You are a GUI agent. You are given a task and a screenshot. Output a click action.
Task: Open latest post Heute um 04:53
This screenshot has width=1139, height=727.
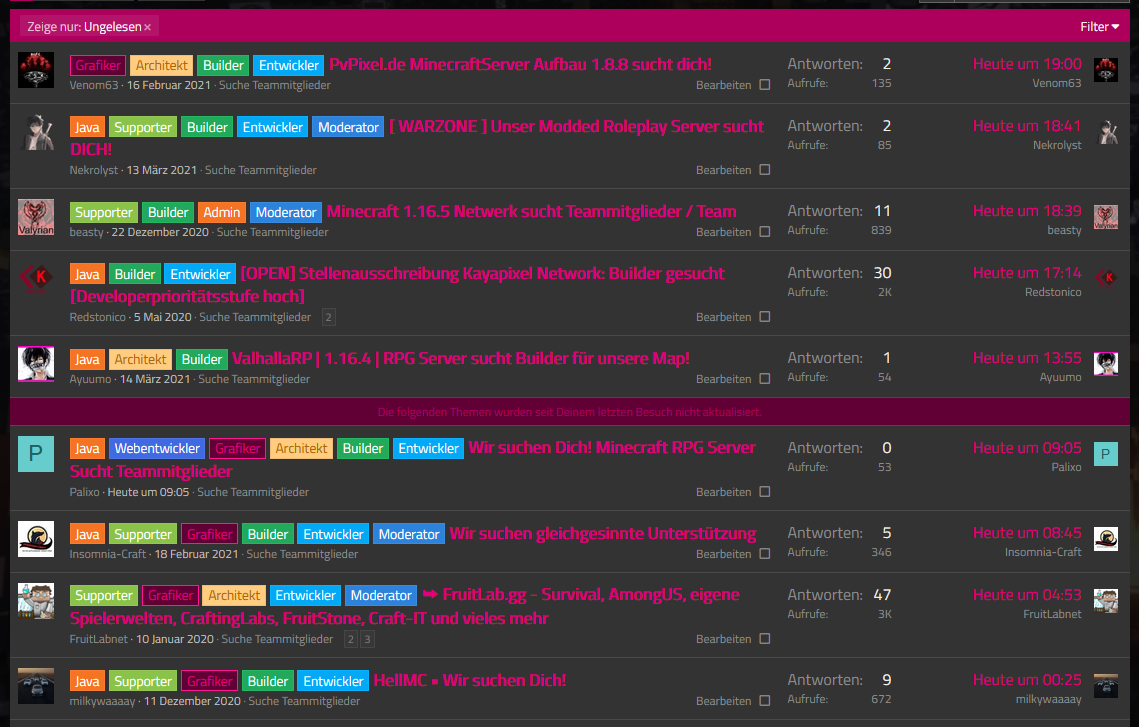pos(1027,595)
